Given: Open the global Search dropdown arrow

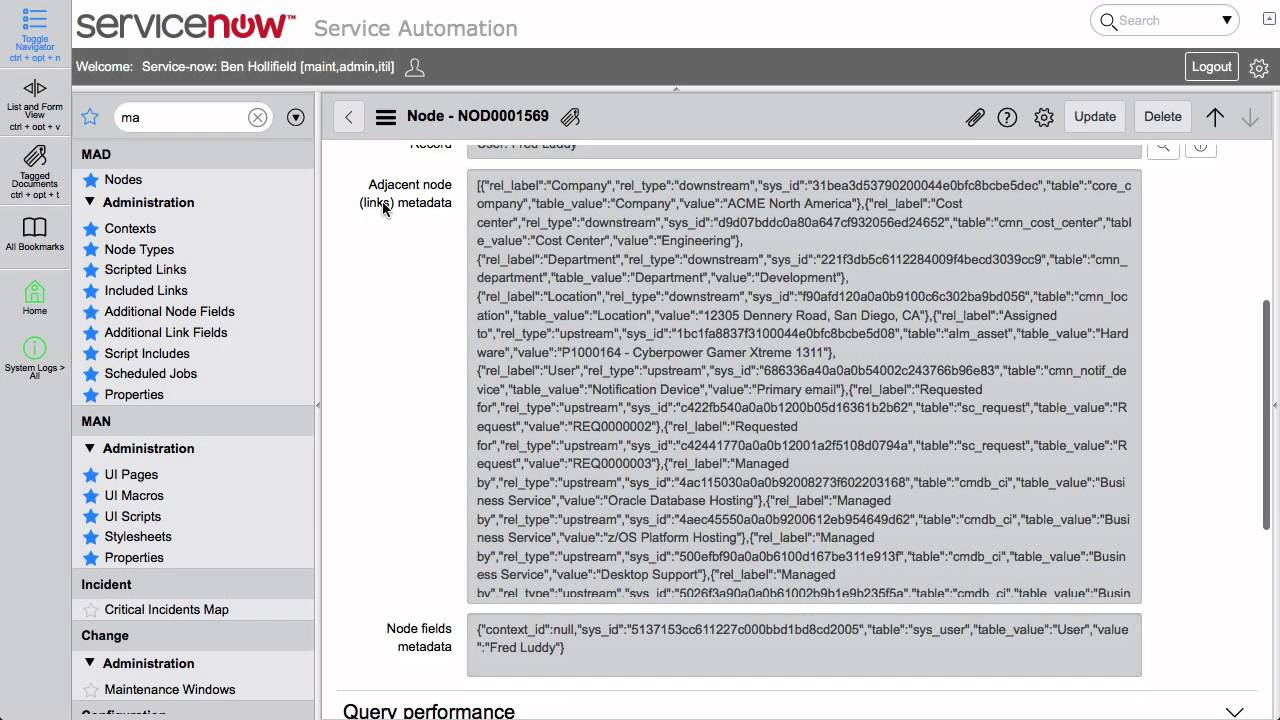Looking at the screenshot, I should pyautogui.click(x=1226, y=20).
